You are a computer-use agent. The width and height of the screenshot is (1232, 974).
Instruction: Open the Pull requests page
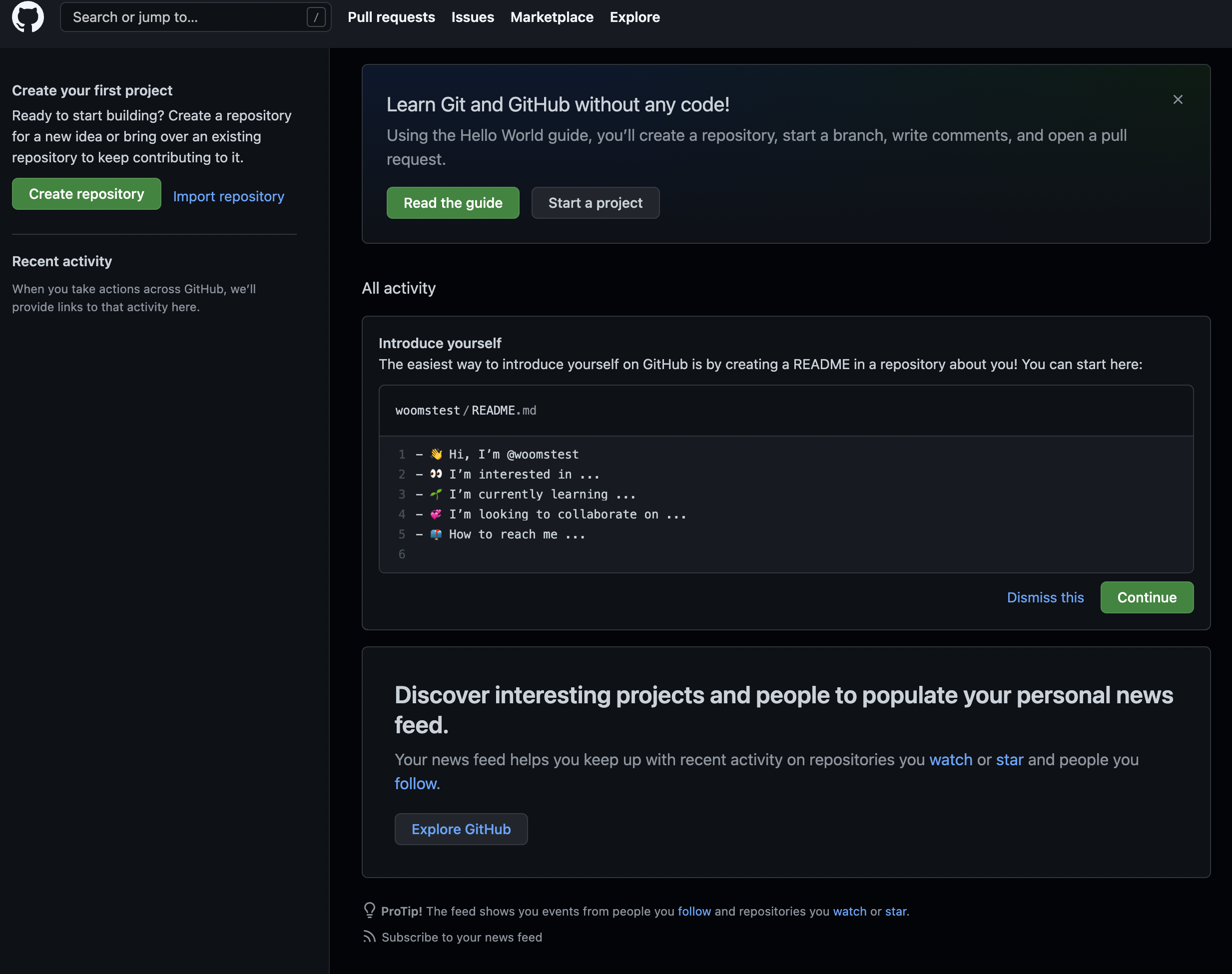point(391,17)
